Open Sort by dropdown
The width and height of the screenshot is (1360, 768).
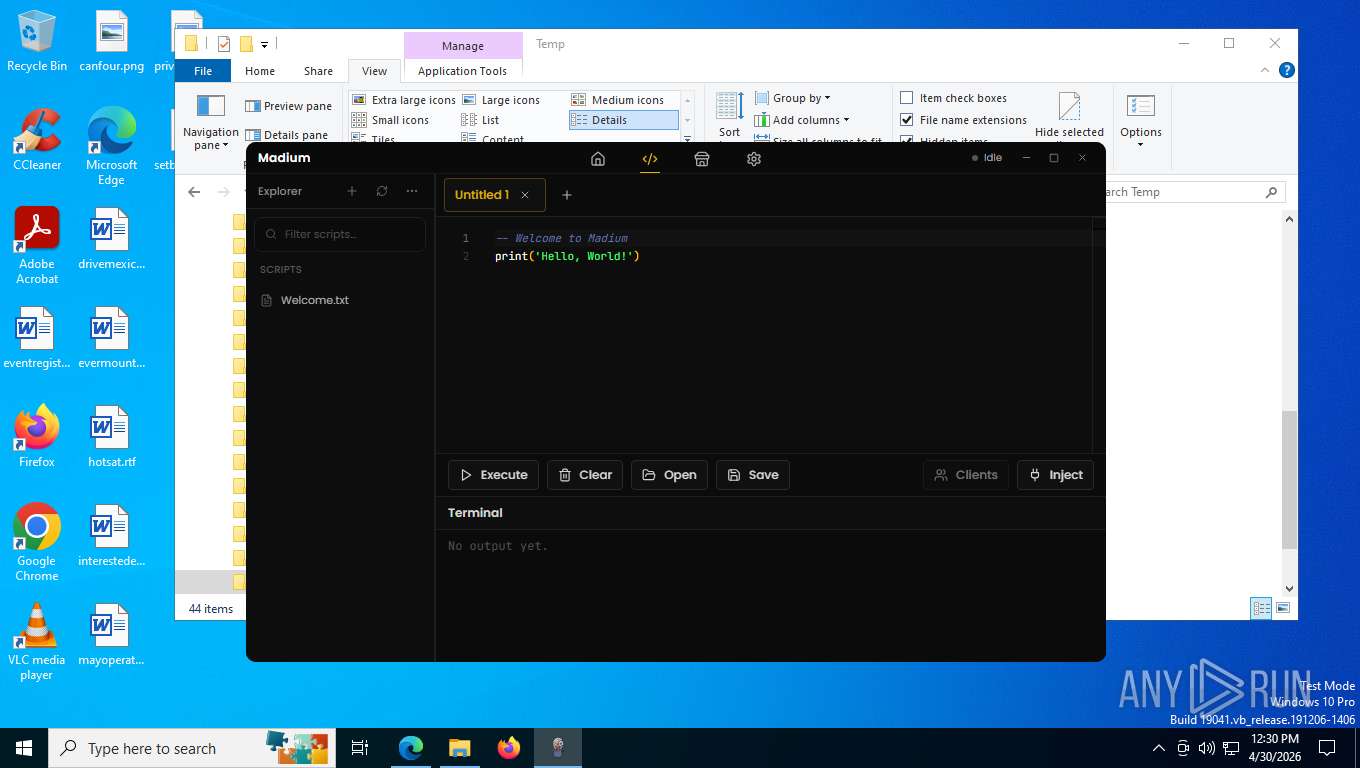pos(730,116)
